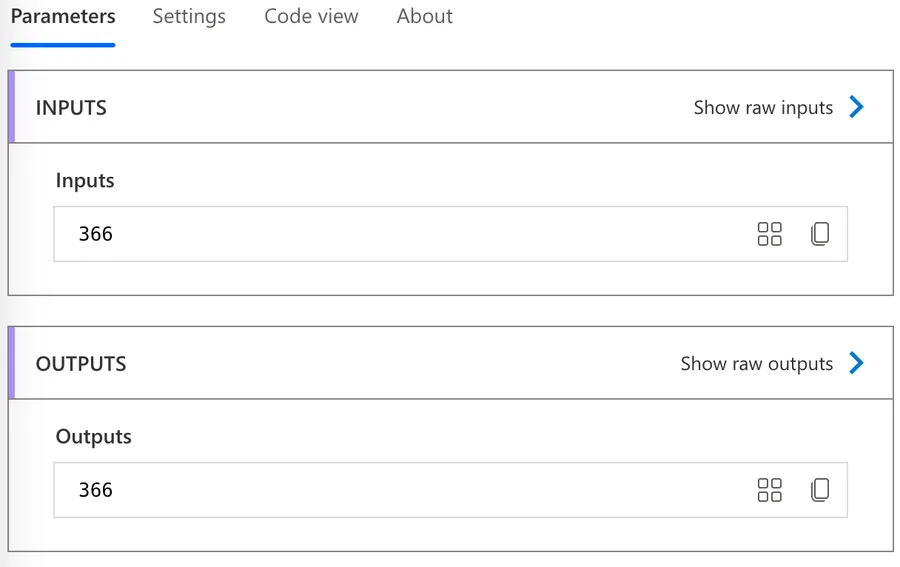Click the 366 value in Outputs
This screenshot has width=900, height=567.
(x=96, y=490)
